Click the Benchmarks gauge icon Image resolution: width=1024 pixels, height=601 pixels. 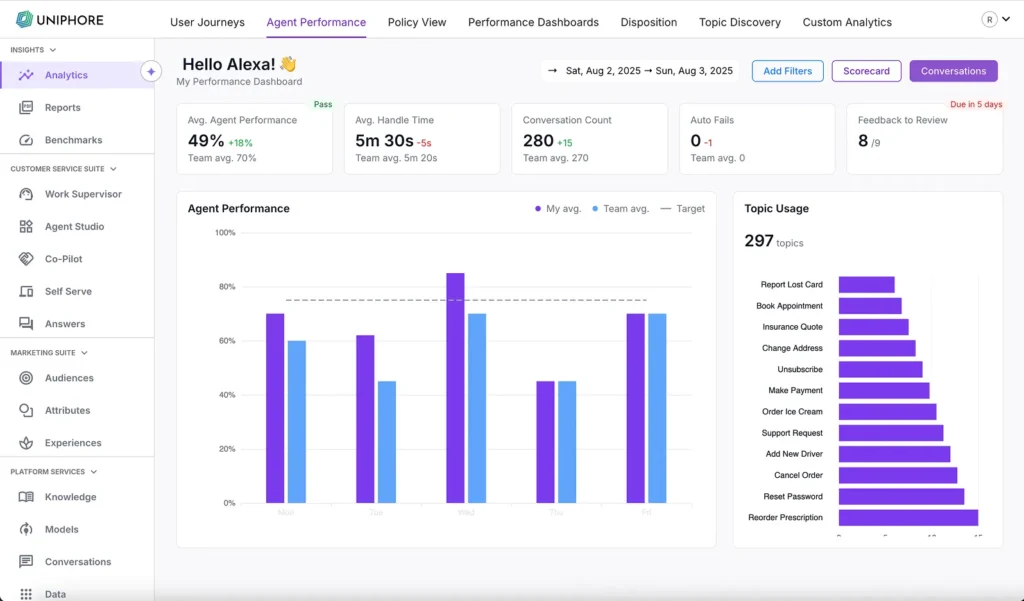click(26, 140)
